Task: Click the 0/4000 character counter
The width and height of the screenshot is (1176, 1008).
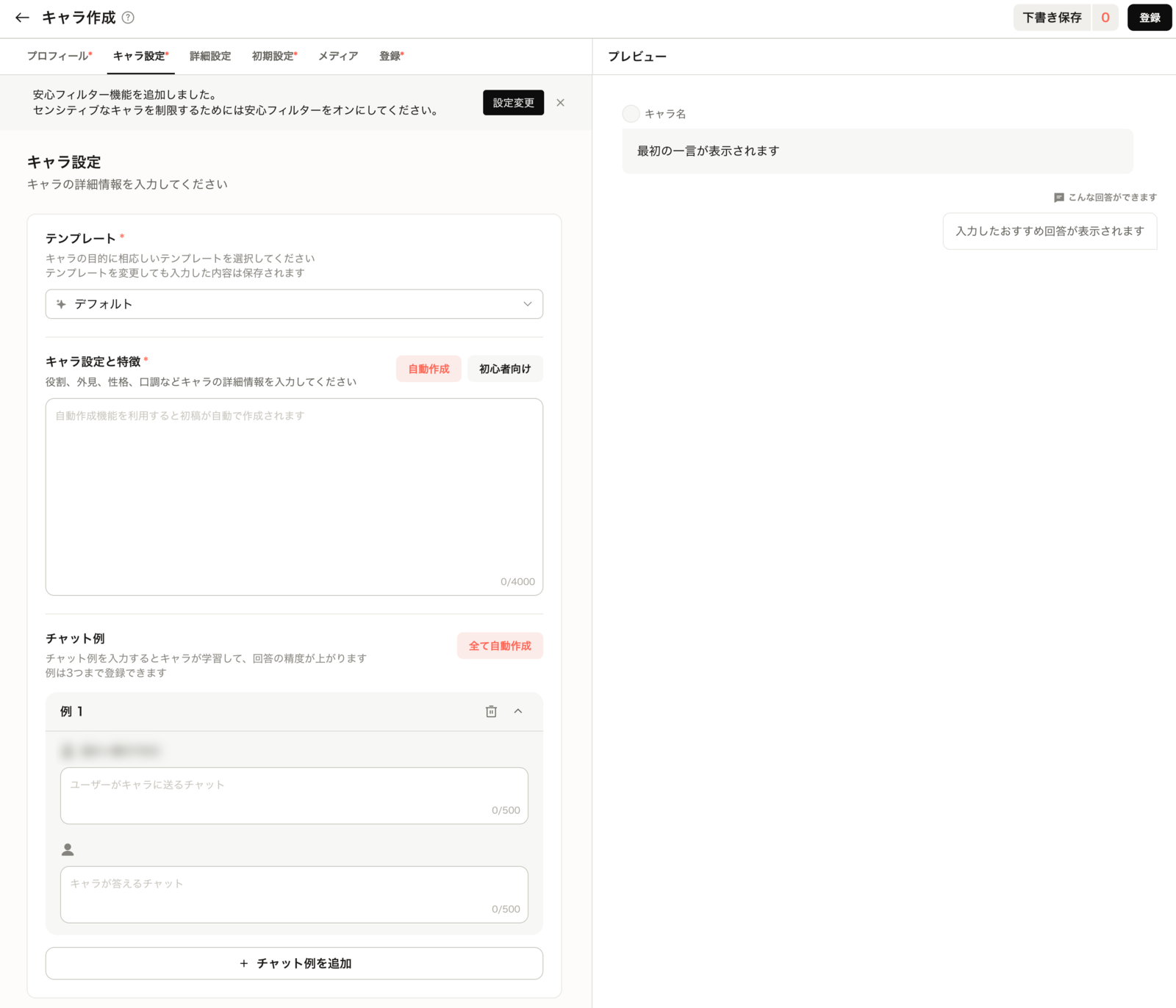Action: pos(517,582)
